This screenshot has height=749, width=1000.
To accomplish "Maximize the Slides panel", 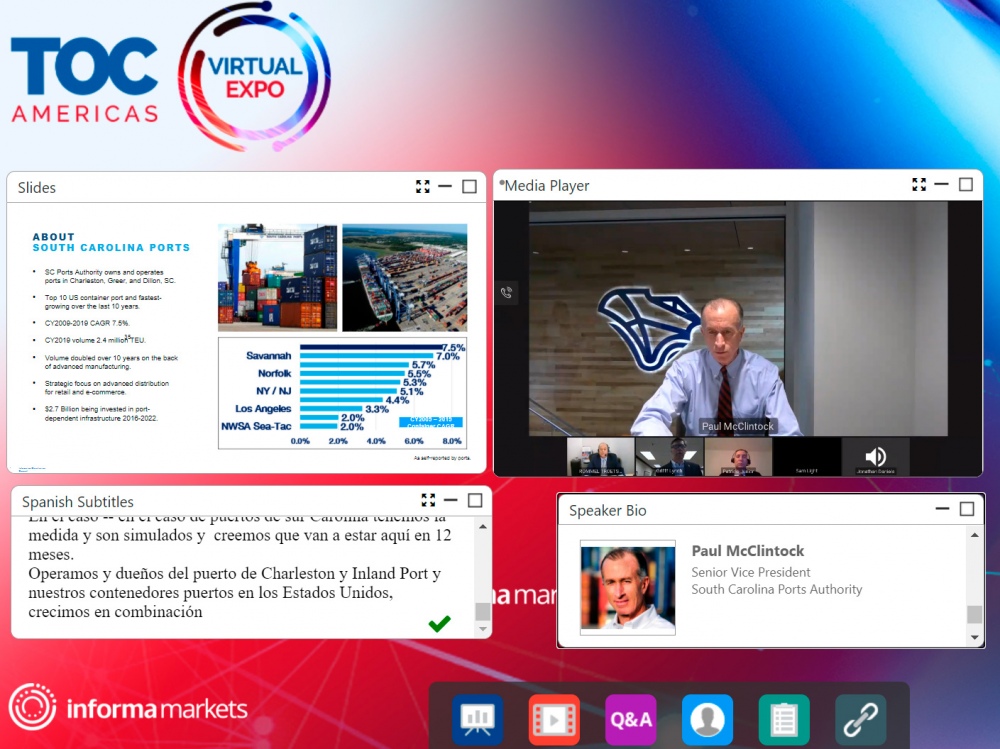I will (x=469, y=186).
